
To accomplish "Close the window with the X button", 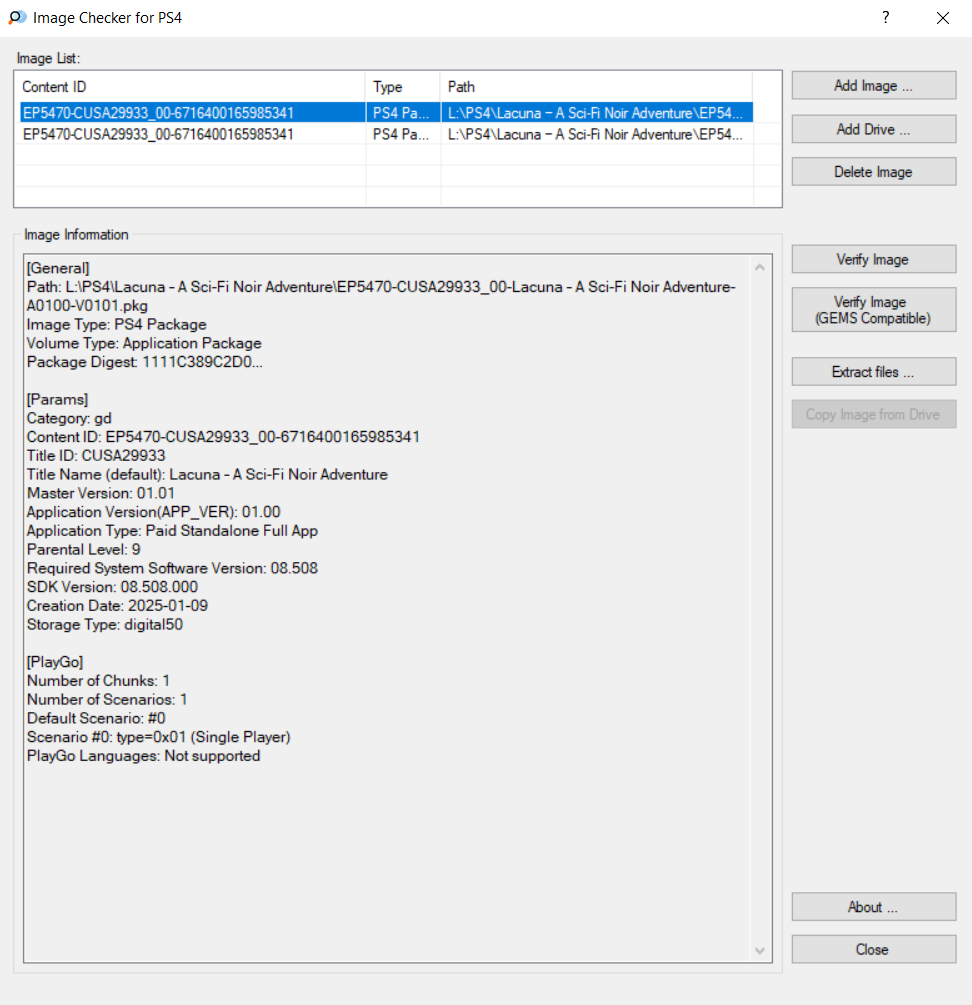I will [943, 17].
